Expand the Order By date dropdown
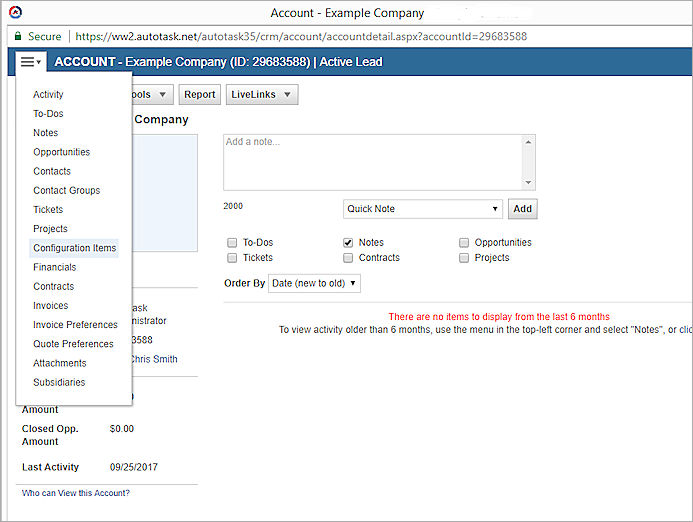Image resolution: width=693 pixels, height=522 pixels. click(314, 284)
